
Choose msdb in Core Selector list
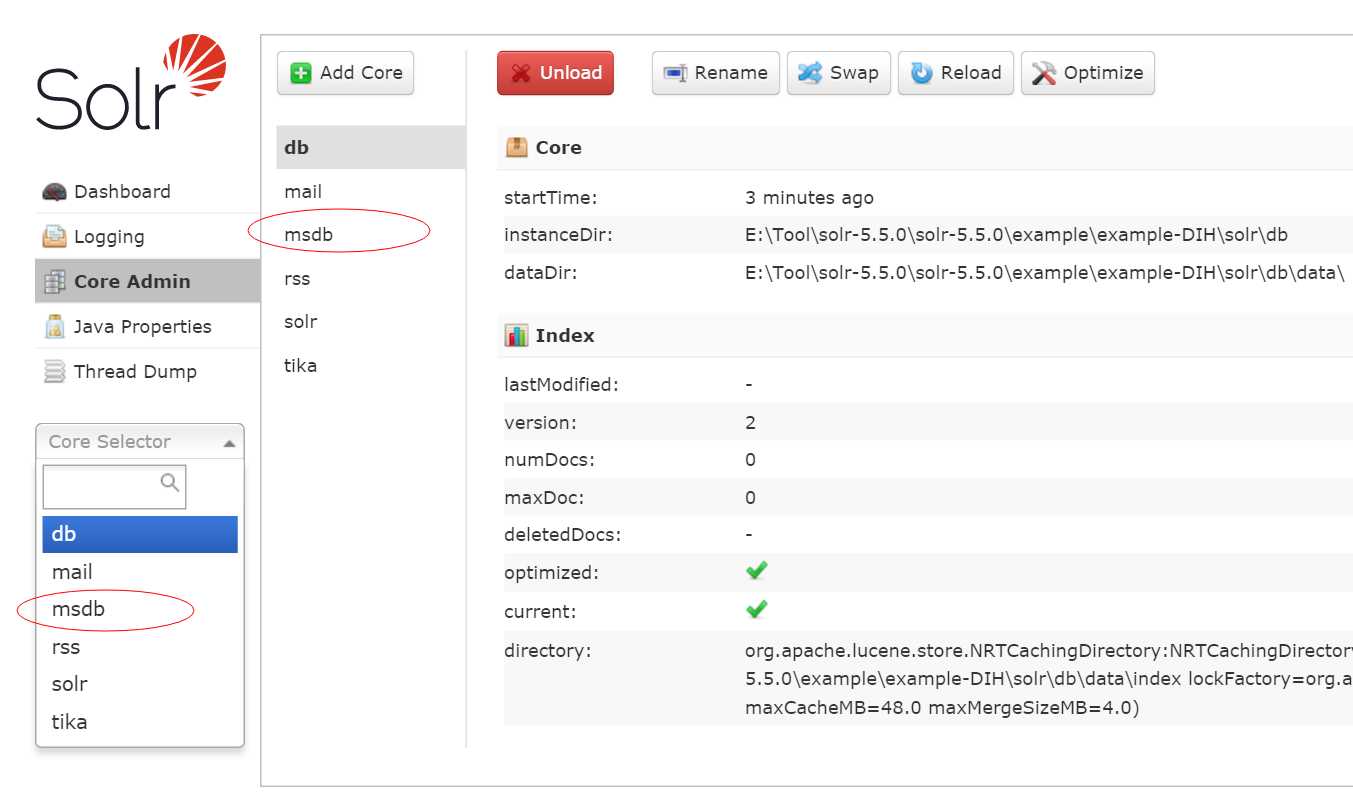tap(140, 609)
